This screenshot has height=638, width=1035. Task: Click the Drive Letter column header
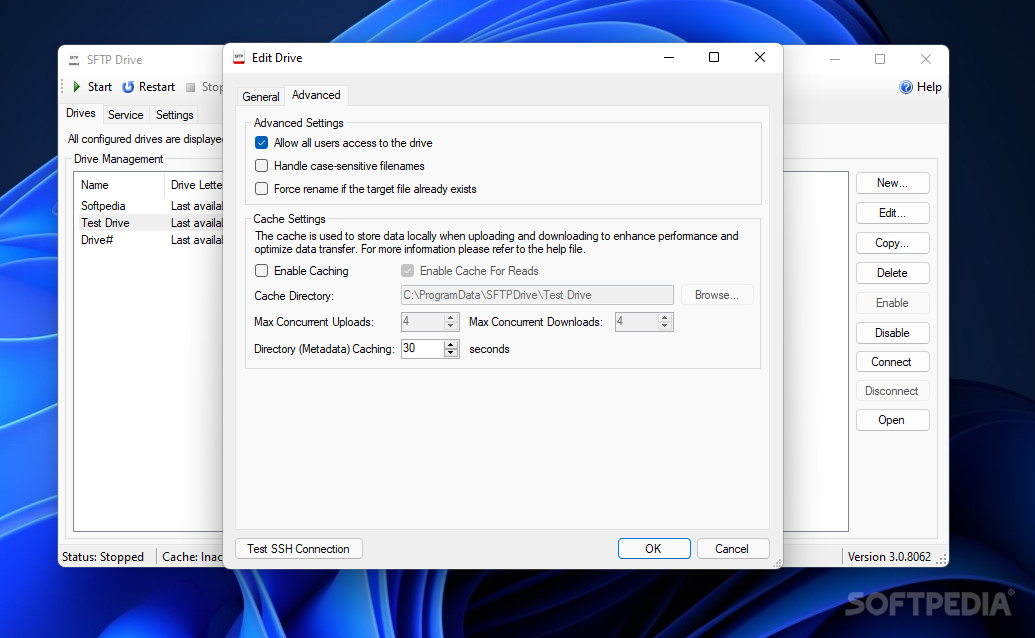196,185
